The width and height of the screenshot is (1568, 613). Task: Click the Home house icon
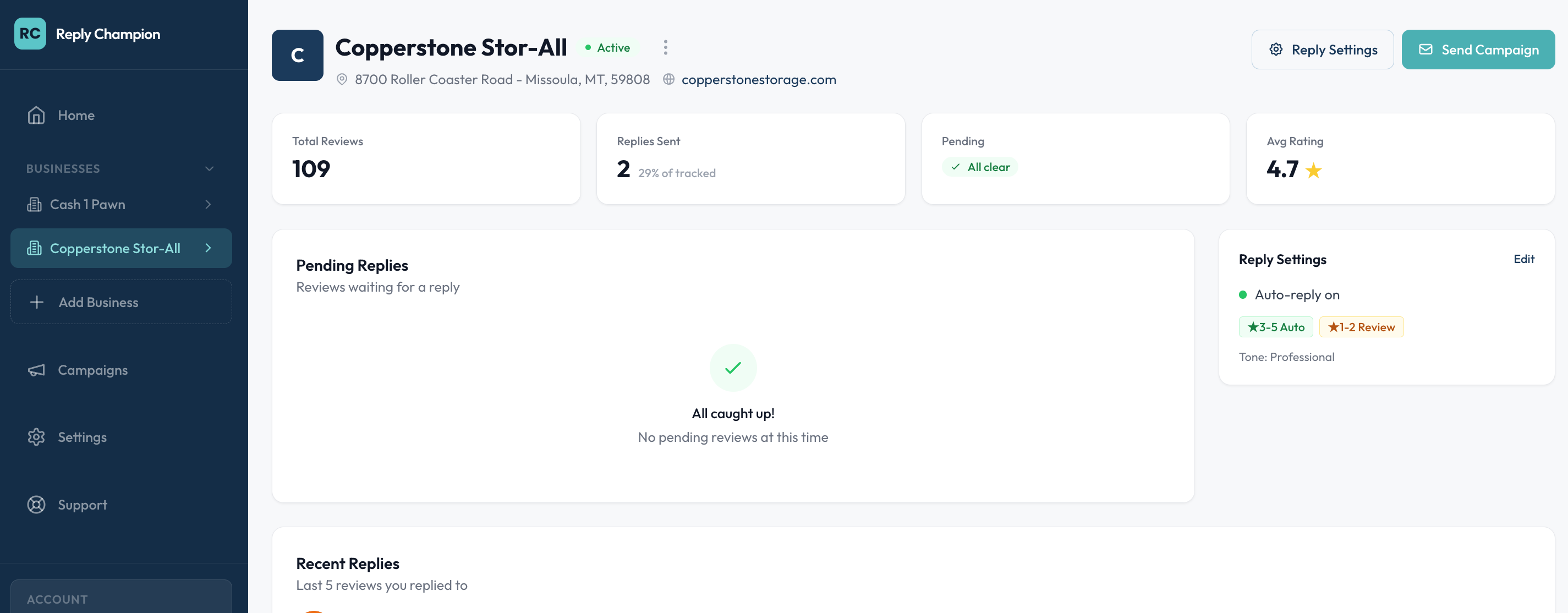36,115
